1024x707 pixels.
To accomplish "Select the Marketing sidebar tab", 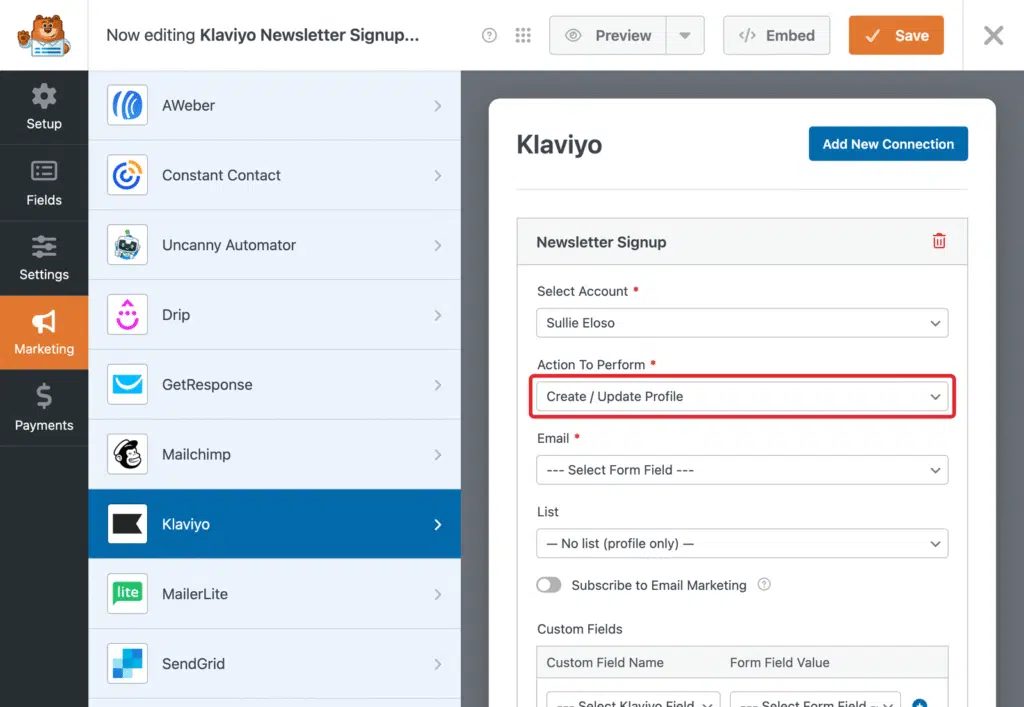I will [44, 332].
